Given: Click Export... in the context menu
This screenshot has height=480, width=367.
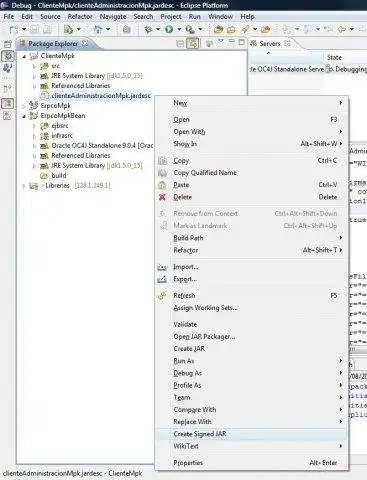Looking at the screenshot, I should pyautogui.click(x=252, y=279).
